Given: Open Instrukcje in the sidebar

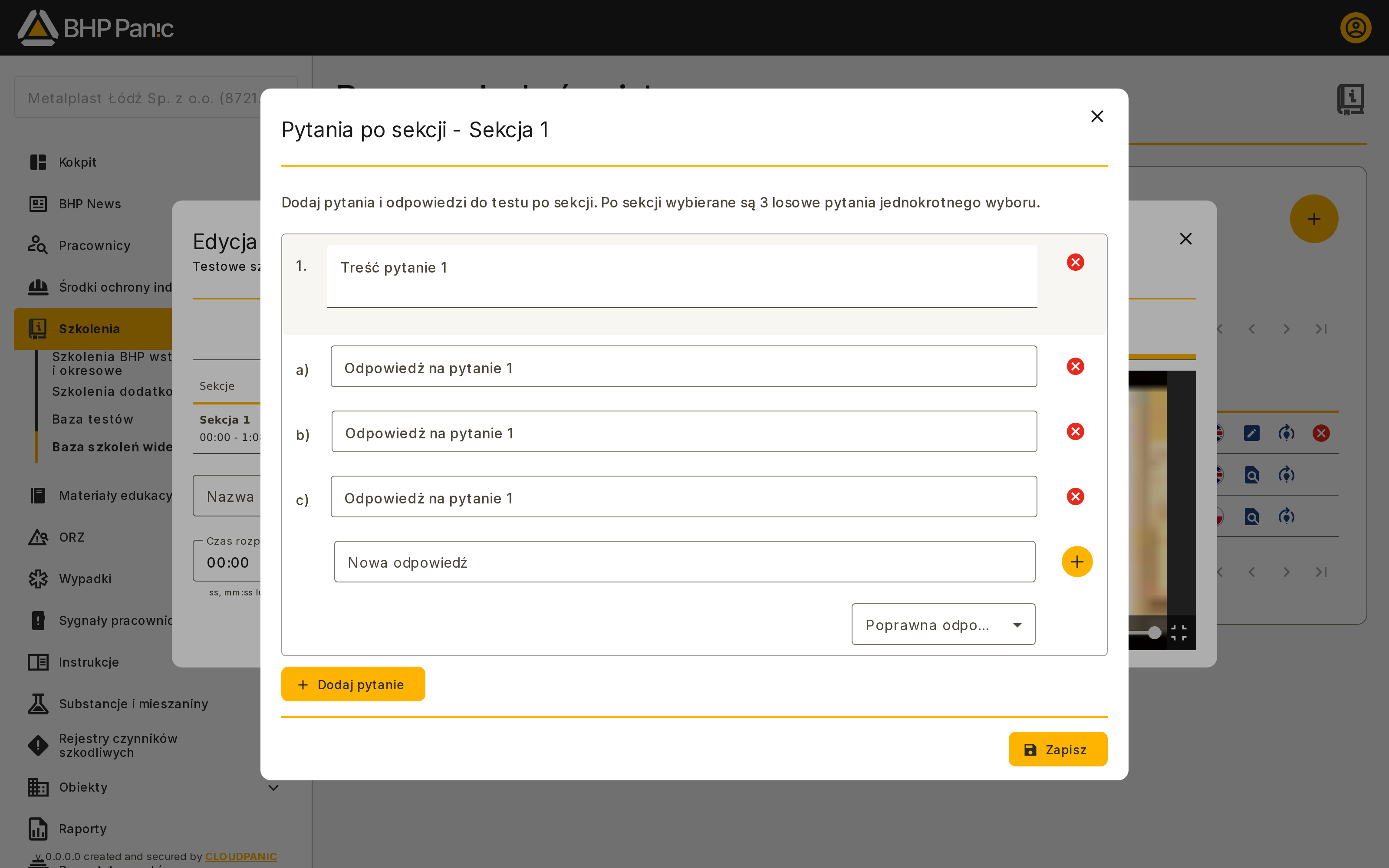Looking at the screenshot, I should pos(93,662).
